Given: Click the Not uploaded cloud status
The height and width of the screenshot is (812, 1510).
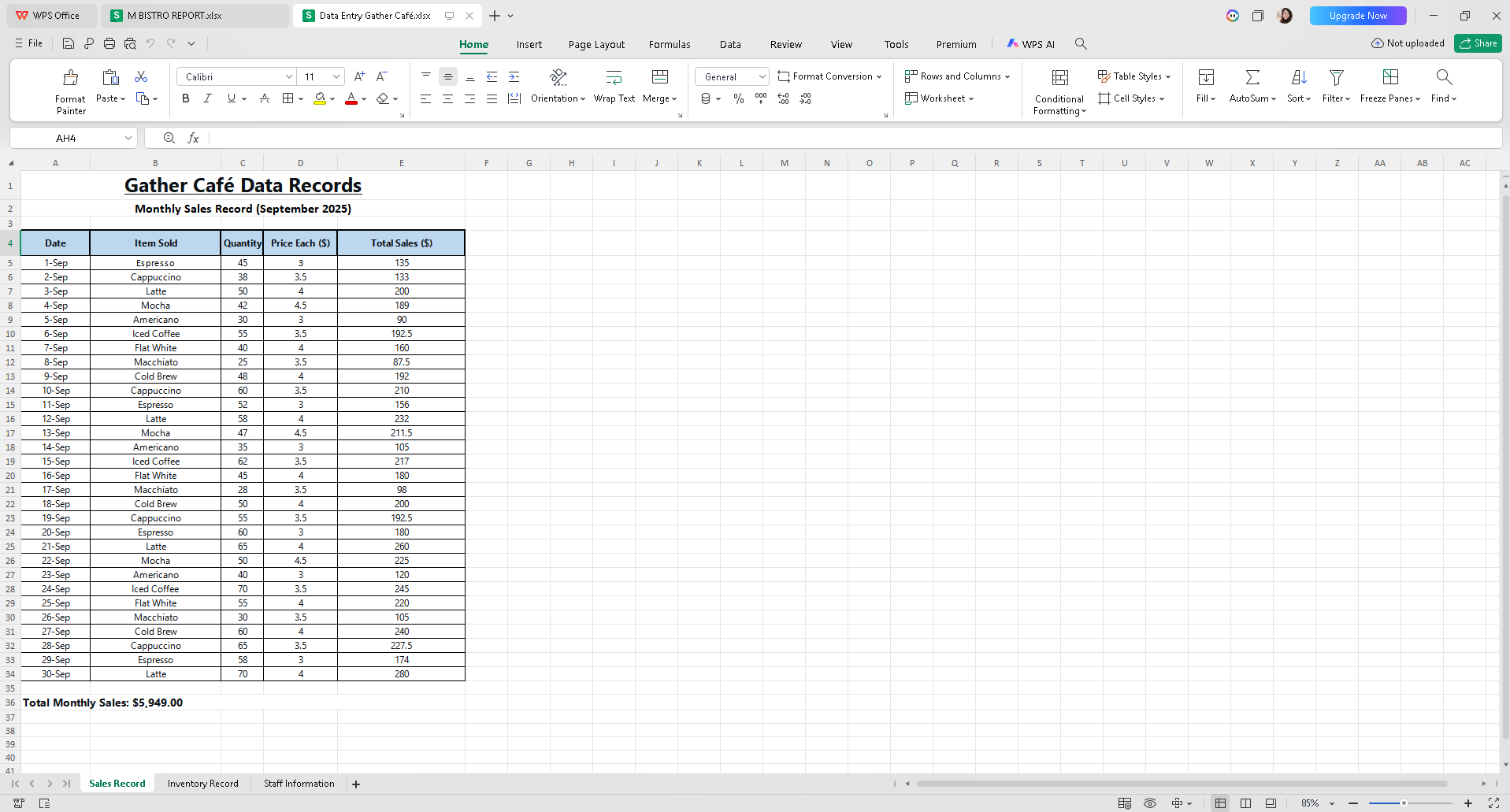Looking at the screenshot, I should coord(1408,43).
